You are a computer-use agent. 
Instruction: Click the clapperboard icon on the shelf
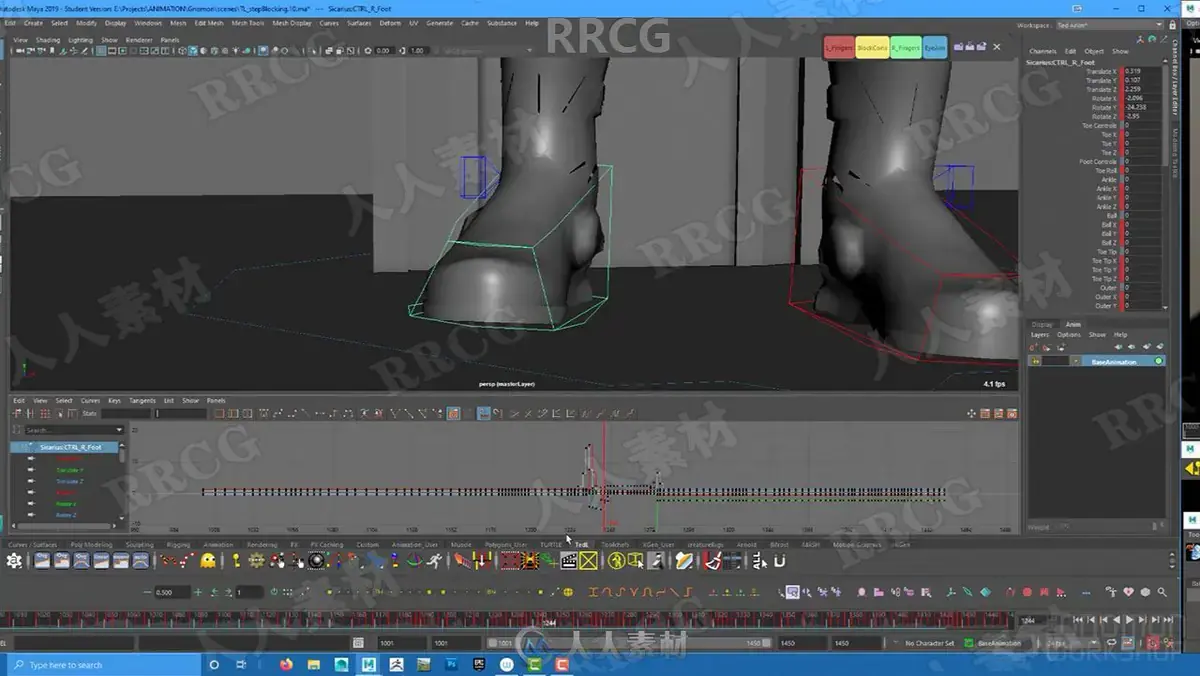(569, 561)
